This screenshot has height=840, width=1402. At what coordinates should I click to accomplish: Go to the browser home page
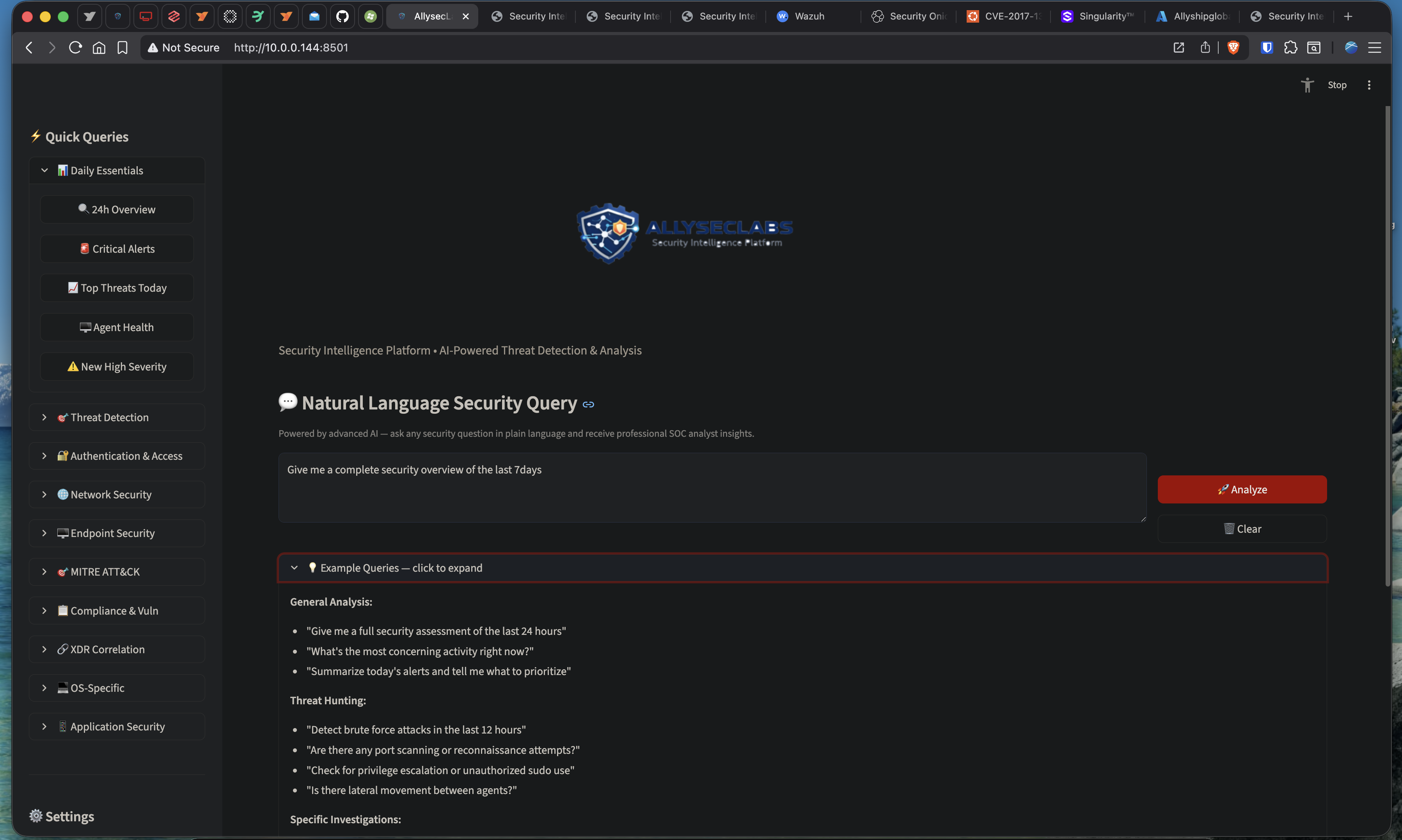tap(99, 48)
